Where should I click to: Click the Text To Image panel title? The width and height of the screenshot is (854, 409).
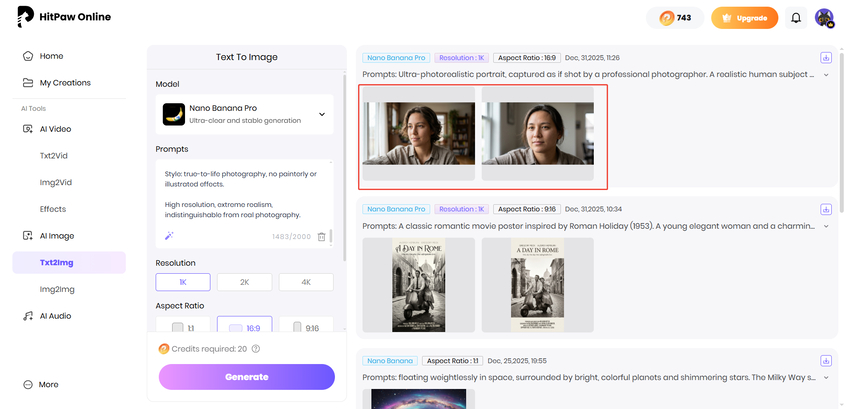247,57
